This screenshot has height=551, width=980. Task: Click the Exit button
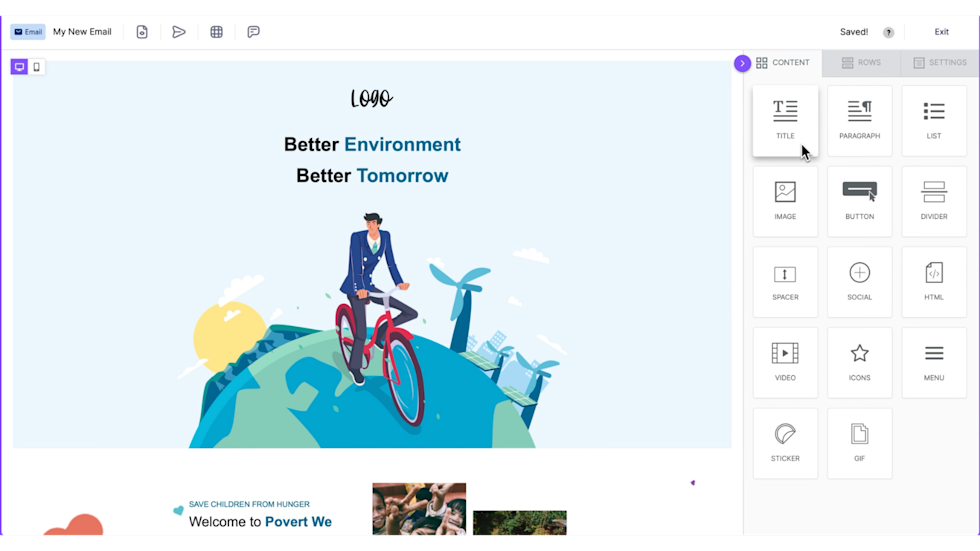(941, 32)
